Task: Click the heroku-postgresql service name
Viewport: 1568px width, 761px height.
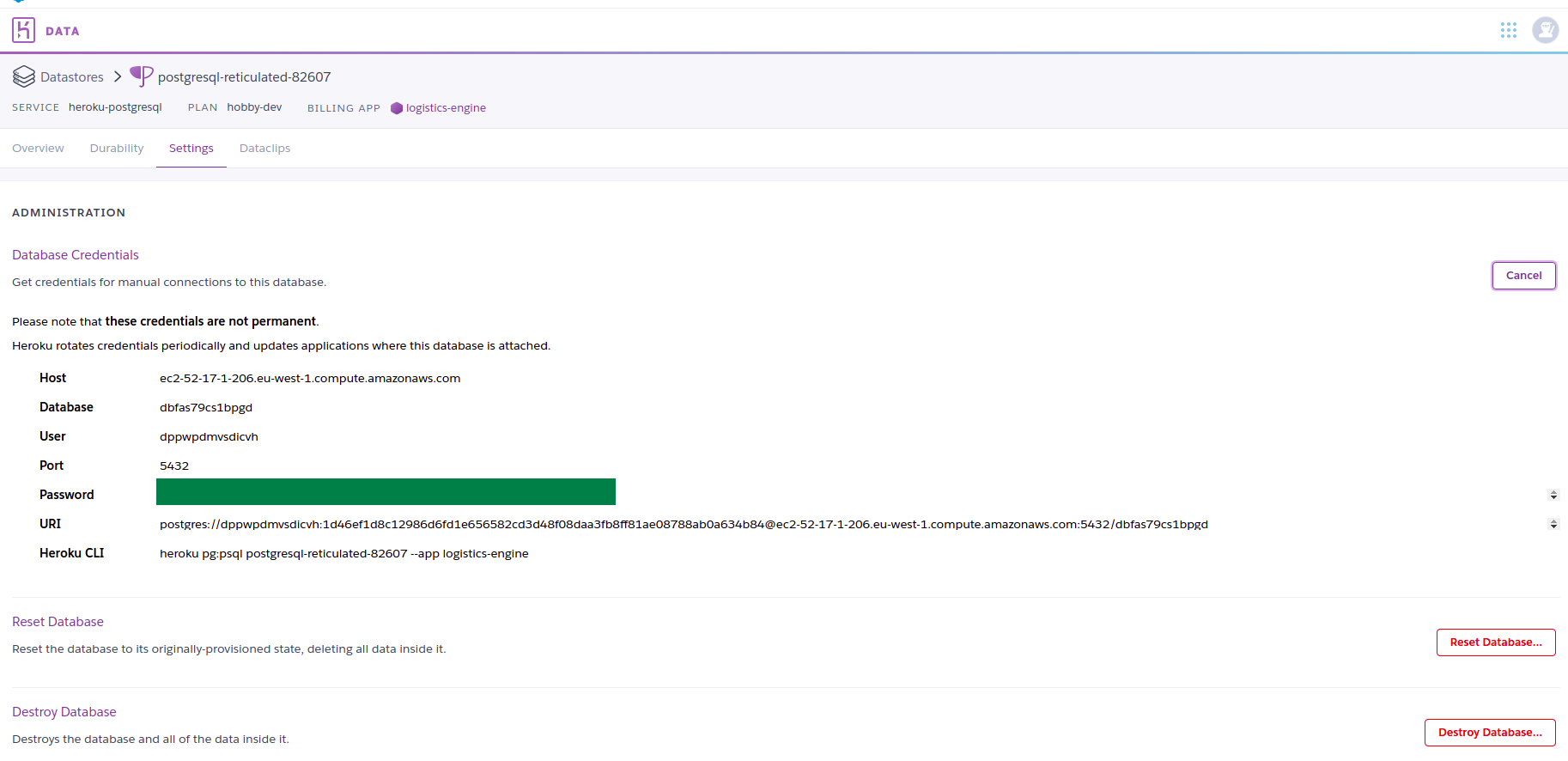Action: coord(115,107)
